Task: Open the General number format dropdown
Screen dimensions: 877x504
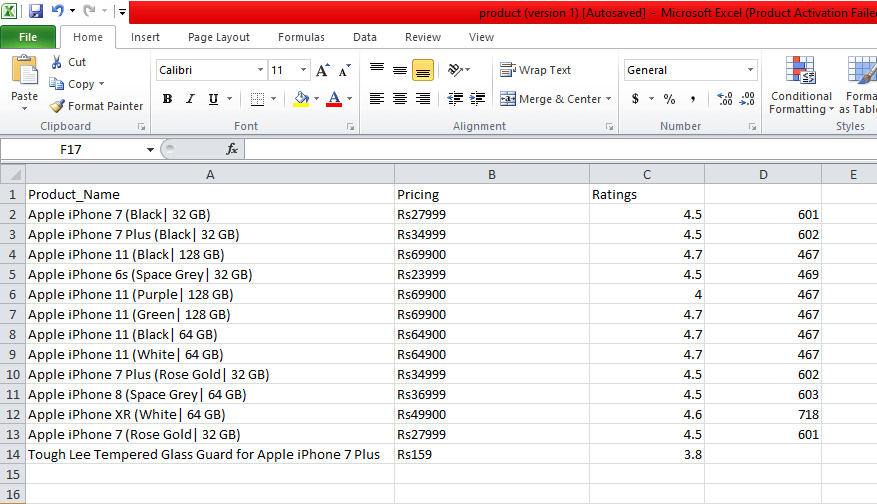Action: (751, 70)
